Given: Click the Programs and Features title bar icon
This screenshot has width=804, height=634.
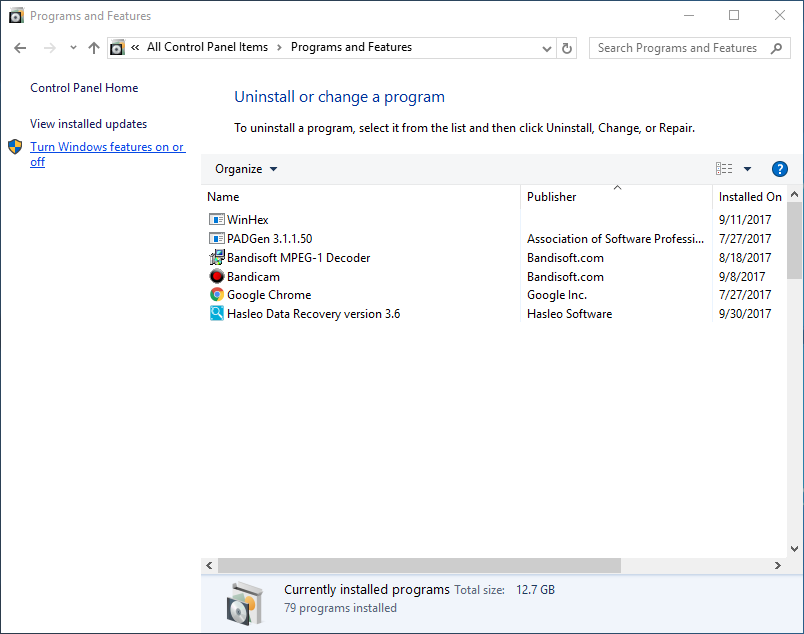Looking at the screenshot, I should [16, 16].
